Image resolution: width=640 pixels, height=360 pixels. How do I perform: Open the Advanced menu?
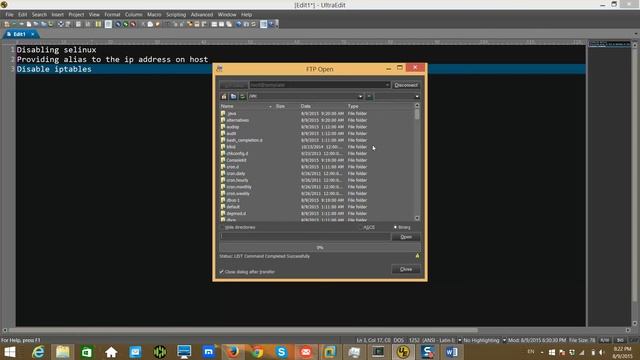[202, 15]
